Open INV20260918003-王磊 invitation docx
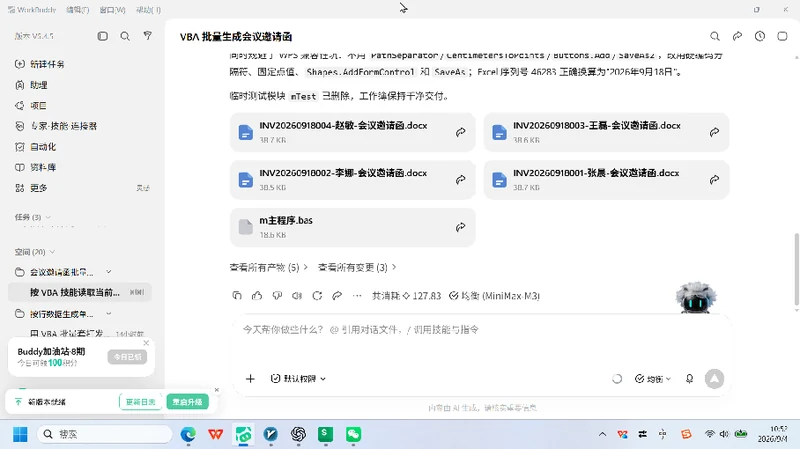 tap(606, 132)
